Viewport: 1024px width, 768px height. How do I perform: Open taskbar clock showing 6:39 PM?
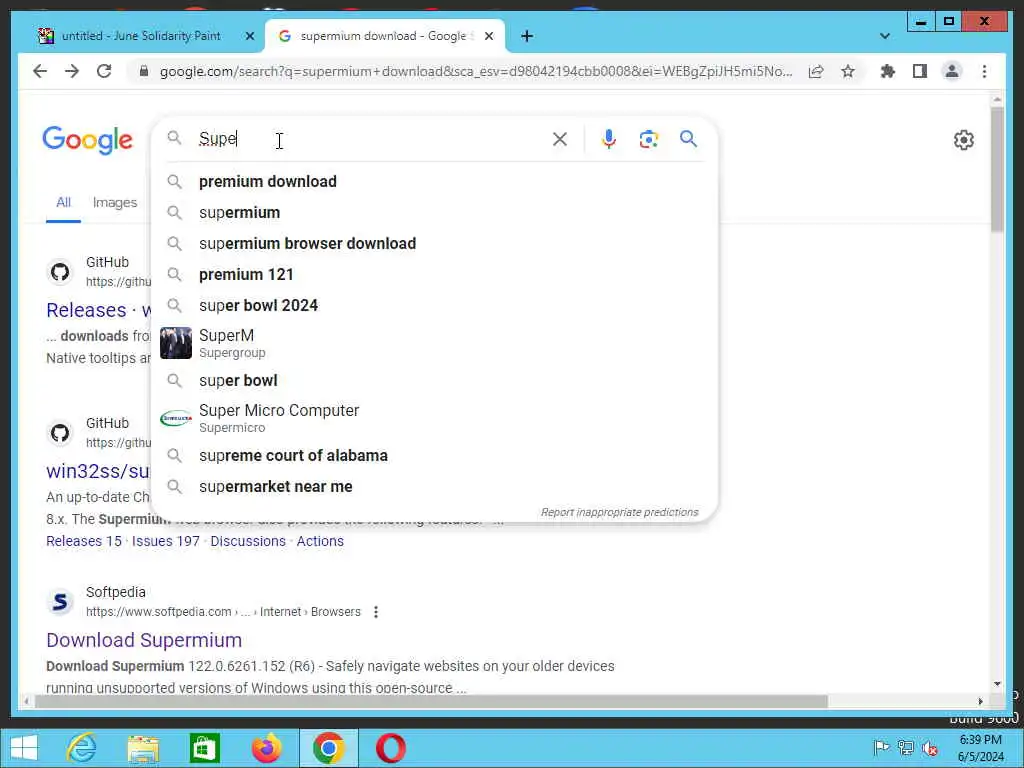[x=980, y=748]
